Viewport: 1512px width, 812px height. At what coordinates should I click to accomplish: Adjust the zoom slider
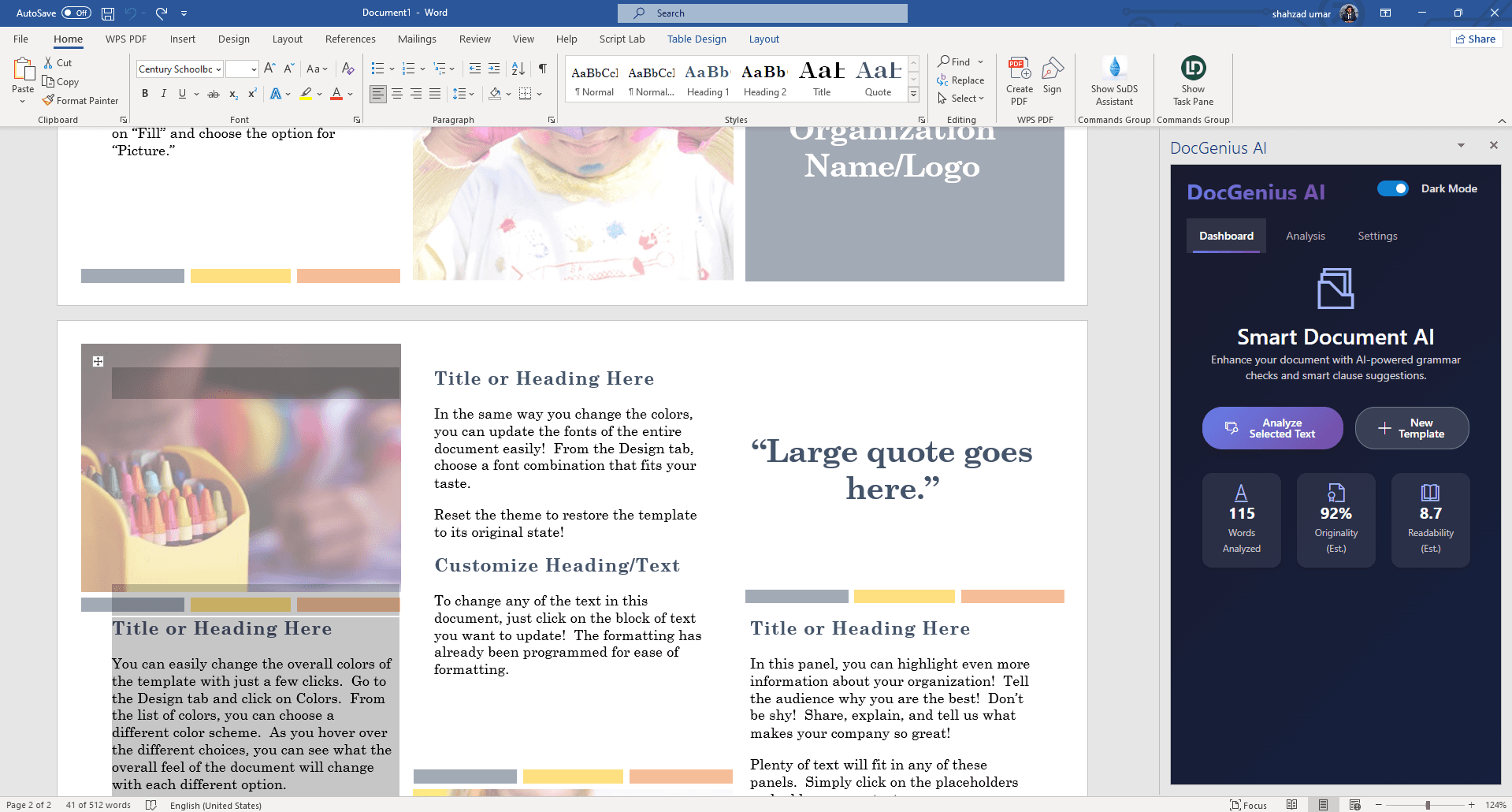(x=1427, y=805)
